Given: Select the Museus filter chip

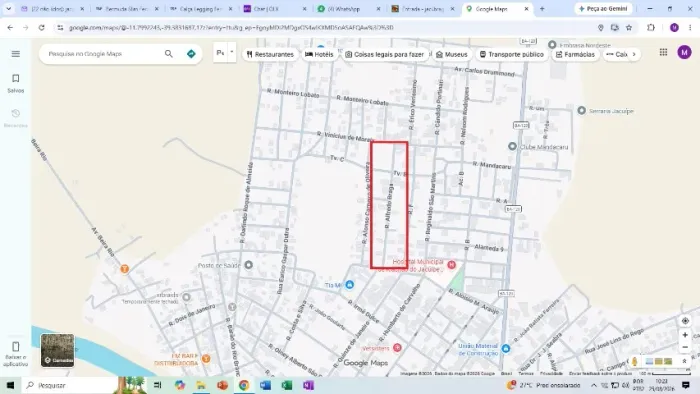Looking at the screenshot, I should click(x=451, y=54).
